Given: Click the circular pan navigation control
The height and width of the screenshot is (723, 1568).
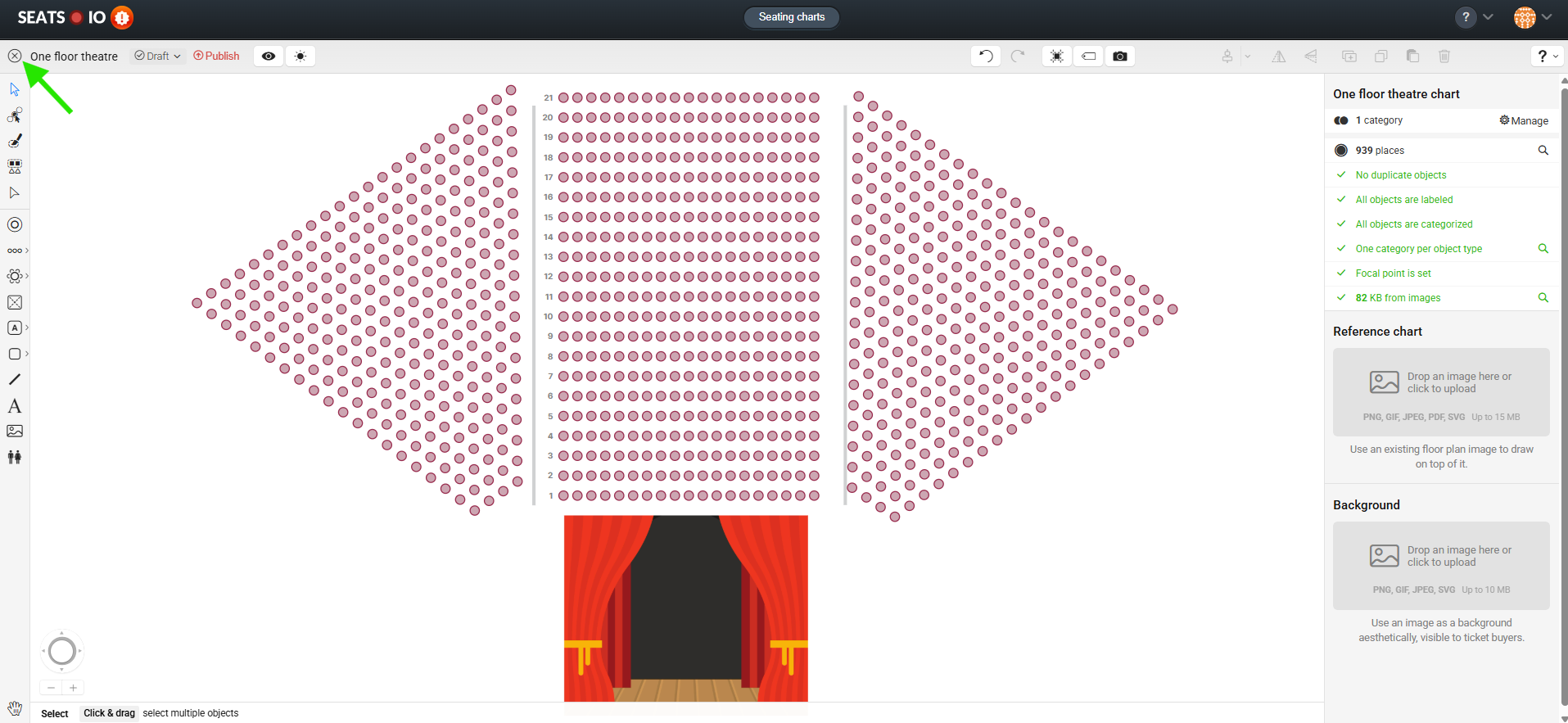Looking at the screenshot, I should [62, 652].
